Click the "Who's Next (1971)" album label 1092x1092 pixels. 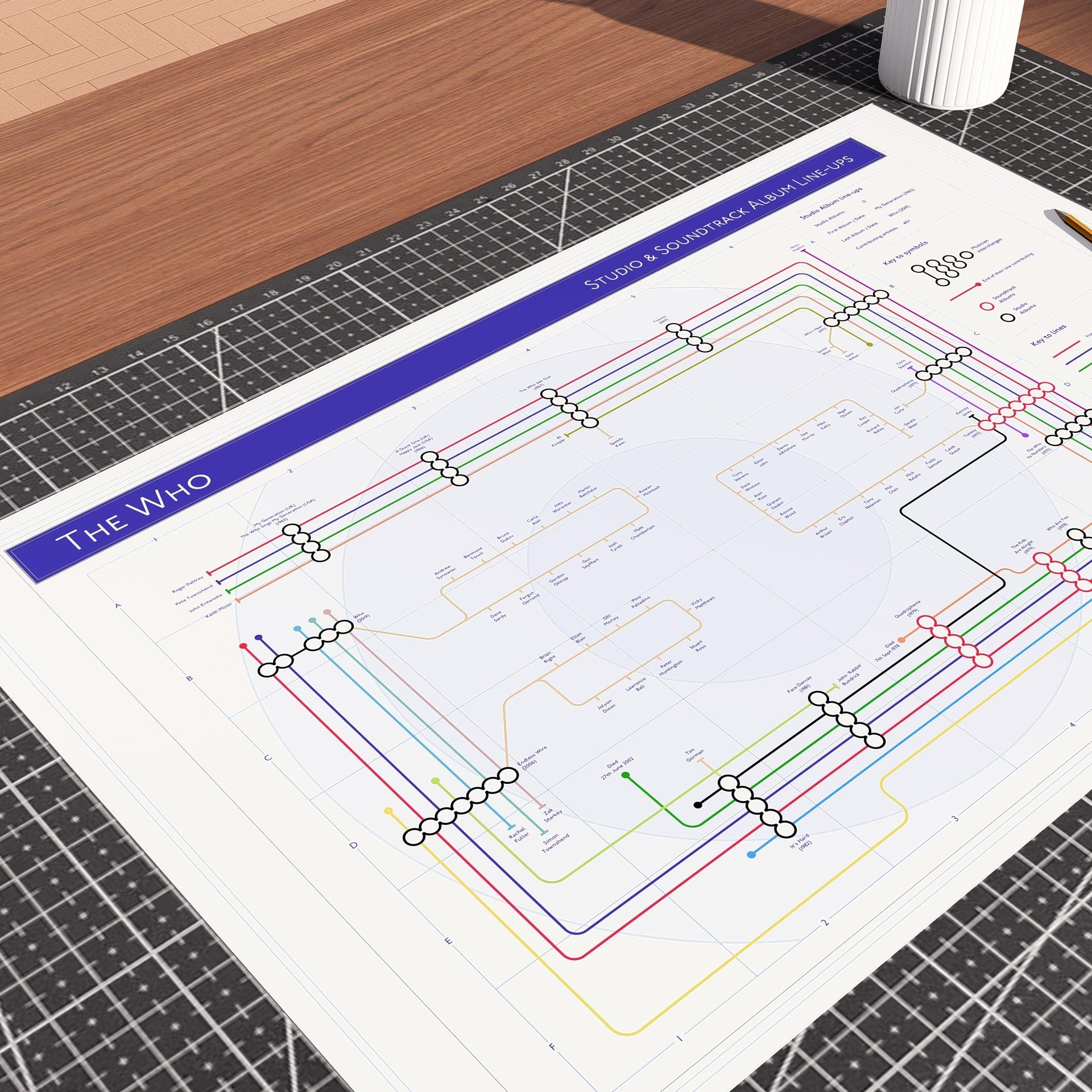[817, 331]
